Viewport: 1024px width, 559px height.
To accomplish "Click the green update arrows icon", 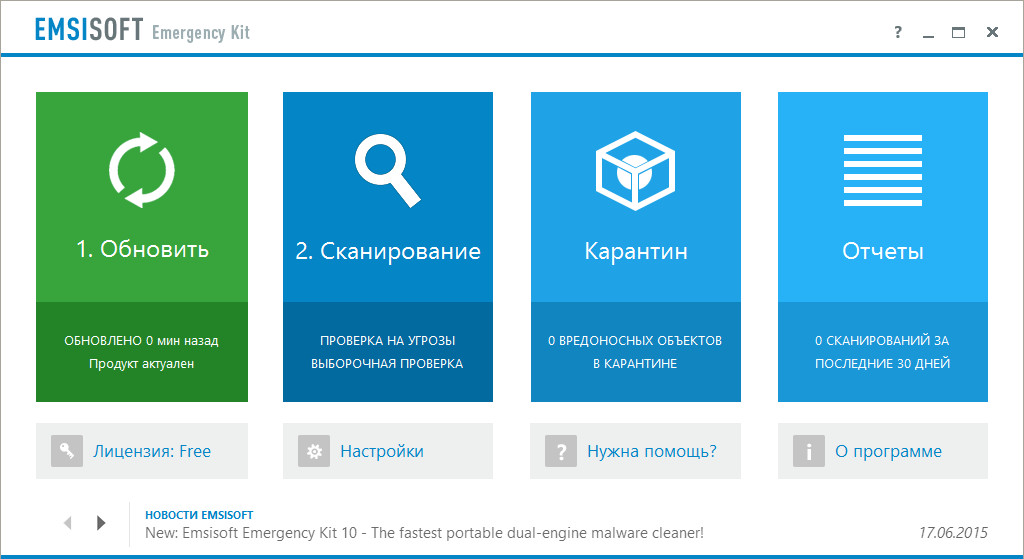I will point(141,168).
